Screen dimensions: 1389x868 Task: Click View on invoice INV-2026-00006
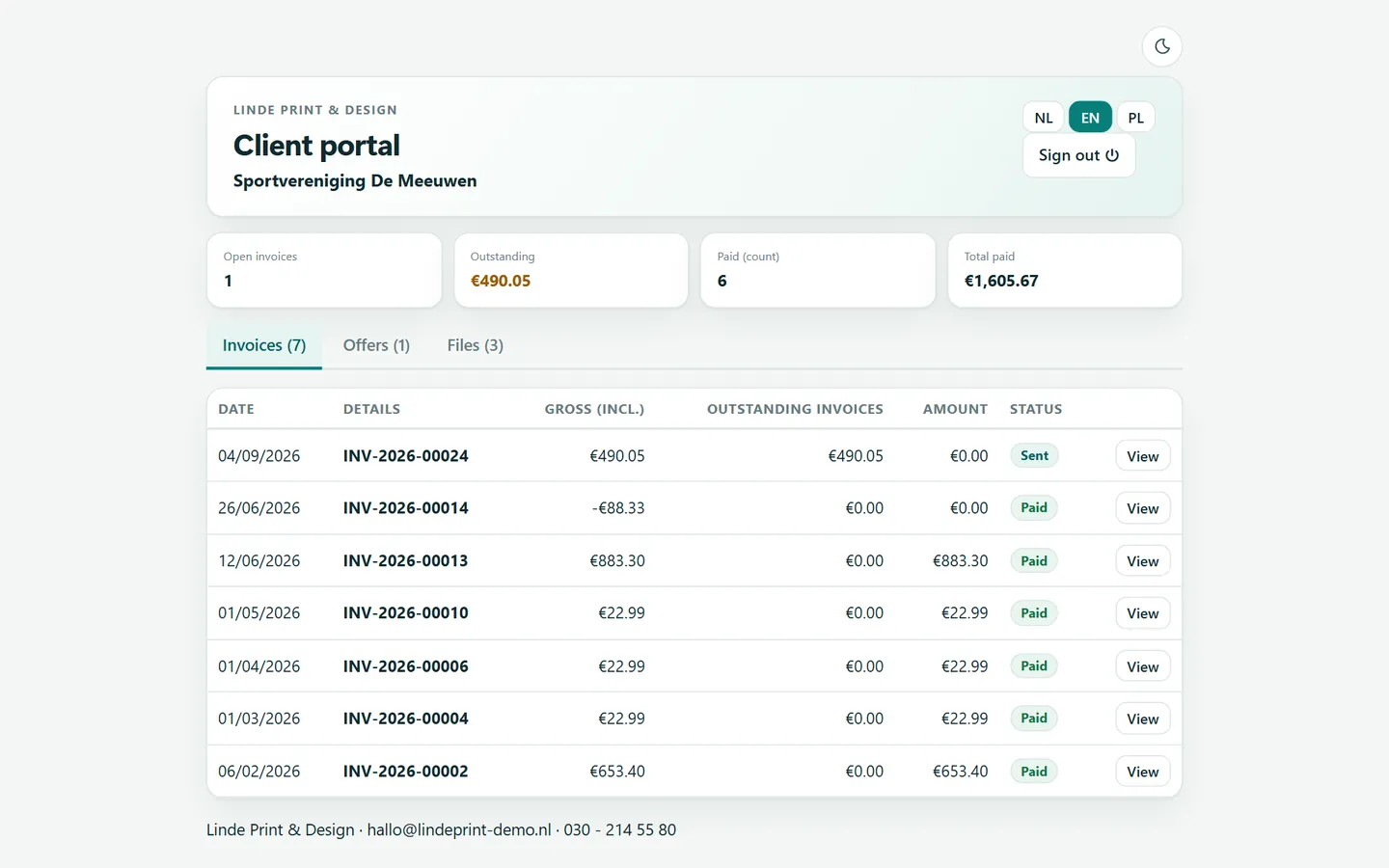click(x=1143, y=666)
